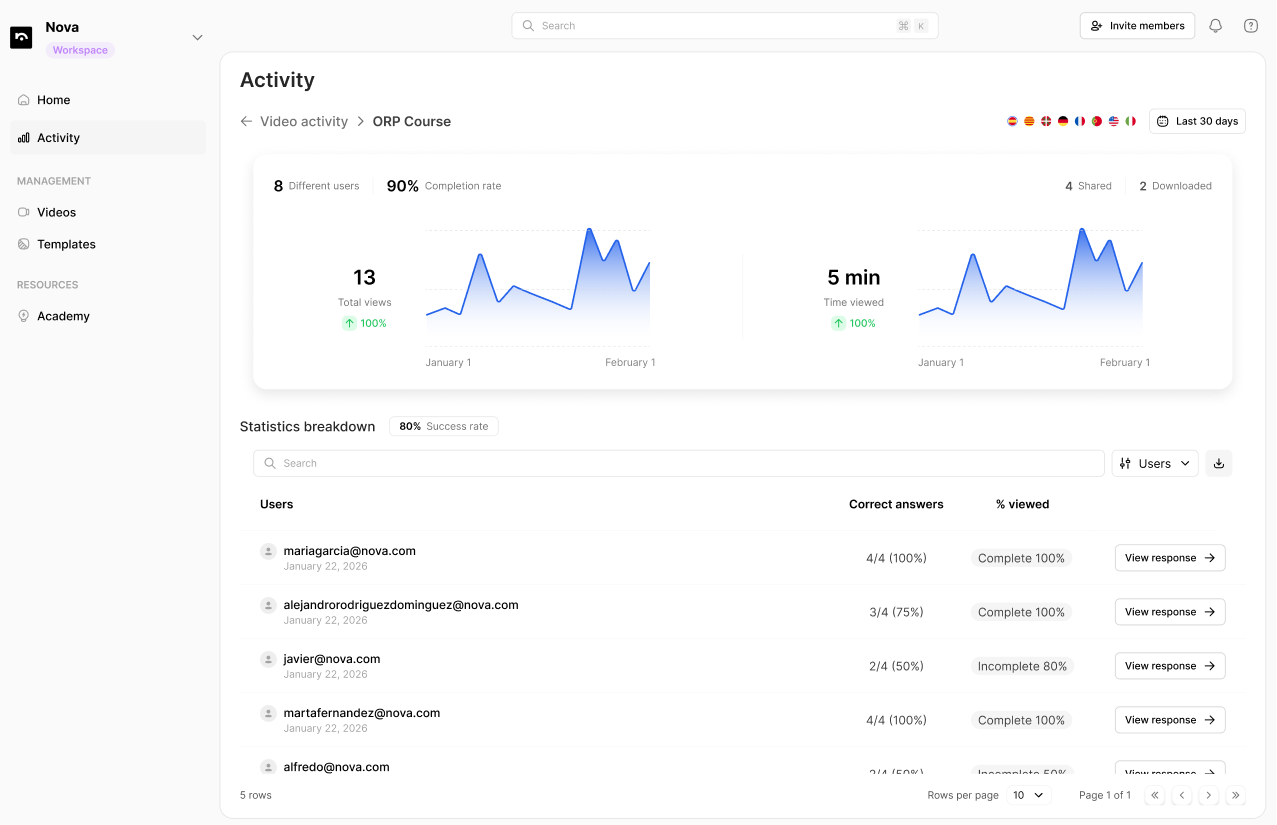Viewport: 1277px width, 825px height.
Task: Click the % viewed column header
Action: coord(1022,504)
